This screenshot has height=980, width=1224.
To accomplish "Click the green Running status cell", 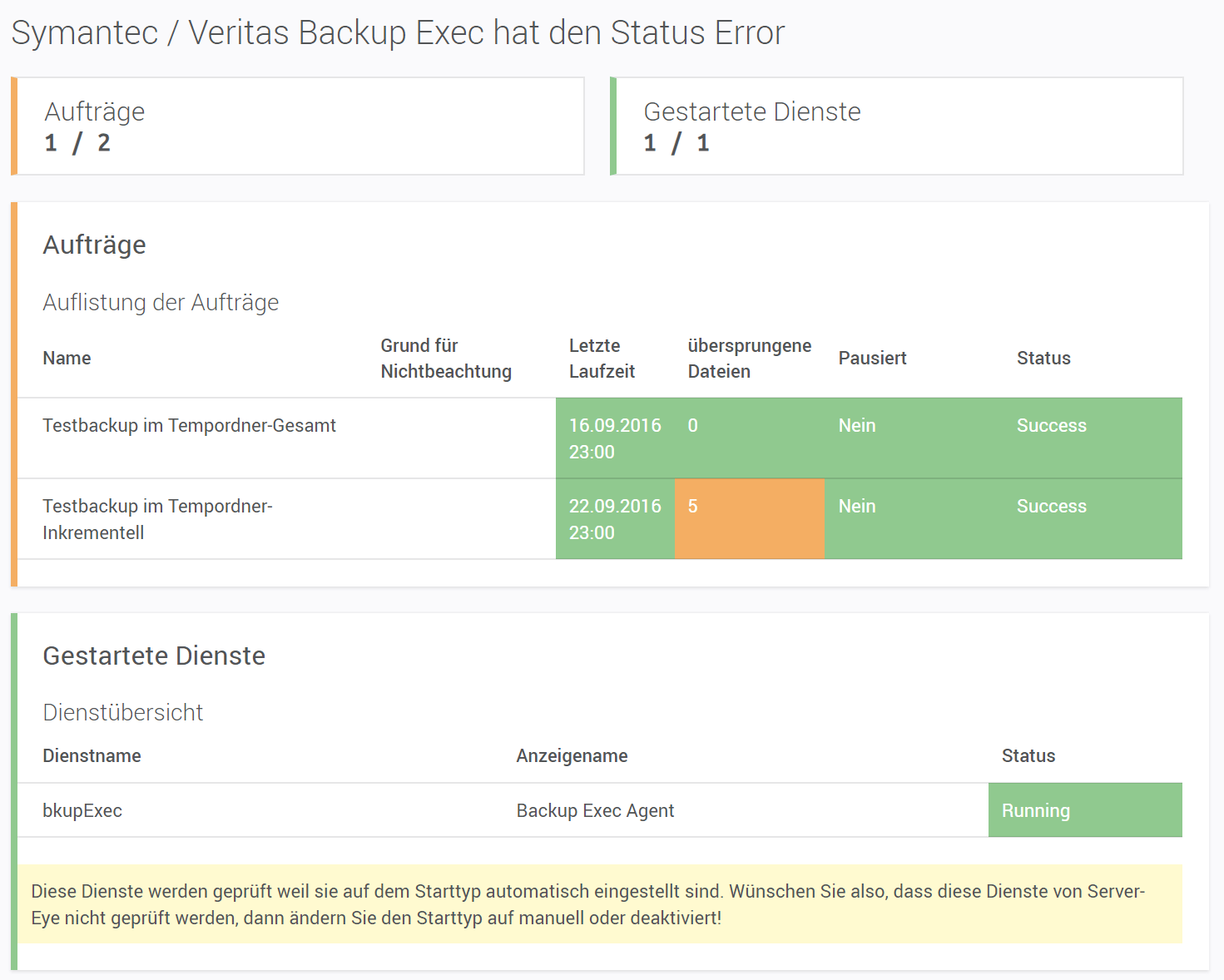I will coord(1084,811).
